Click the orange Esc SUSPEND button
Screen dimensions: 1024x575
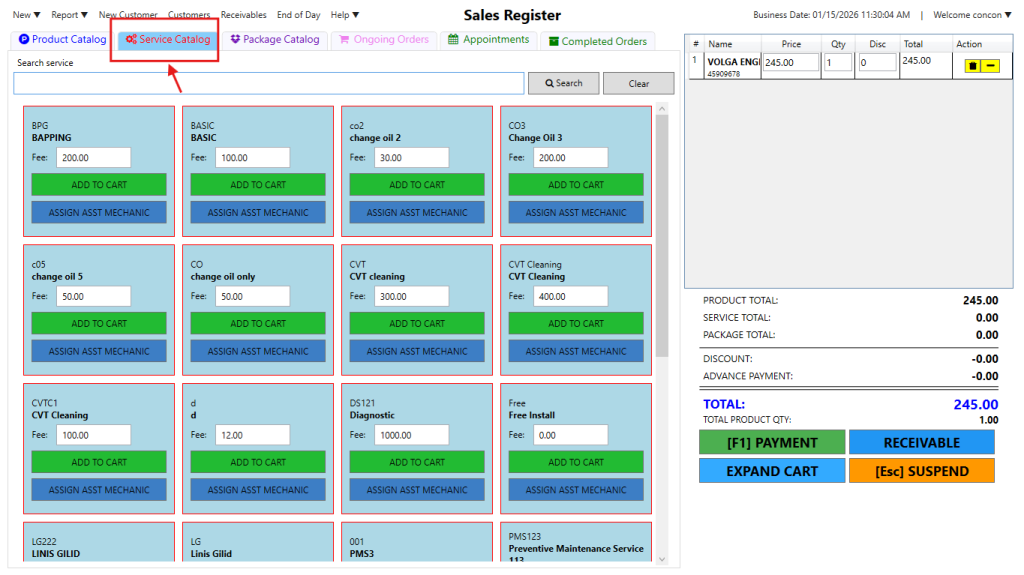(x=921, y=471)
